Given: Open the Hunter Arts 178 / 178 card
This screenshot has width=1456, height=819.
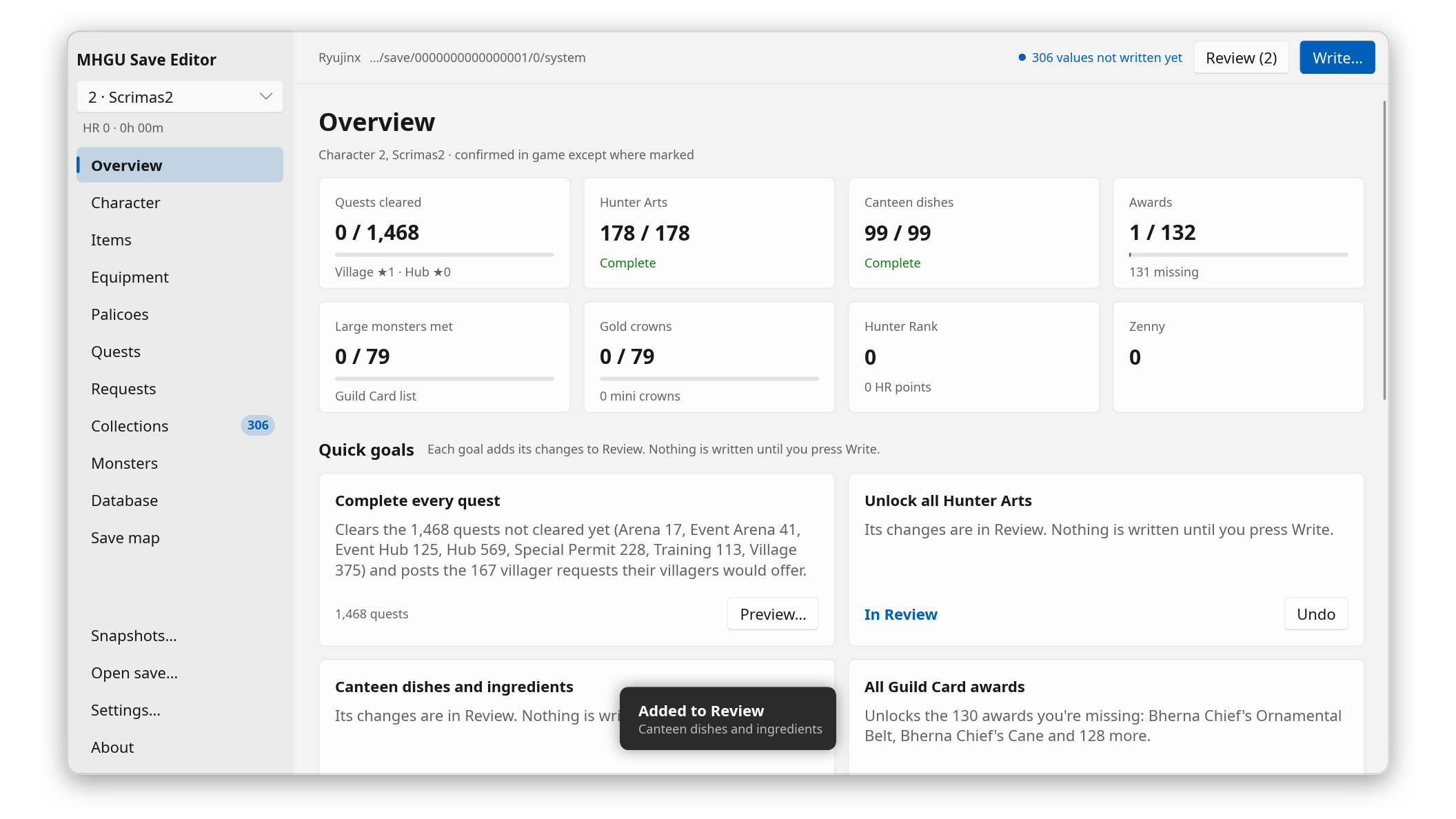Looking at the screenshot, I should point(709,233).
